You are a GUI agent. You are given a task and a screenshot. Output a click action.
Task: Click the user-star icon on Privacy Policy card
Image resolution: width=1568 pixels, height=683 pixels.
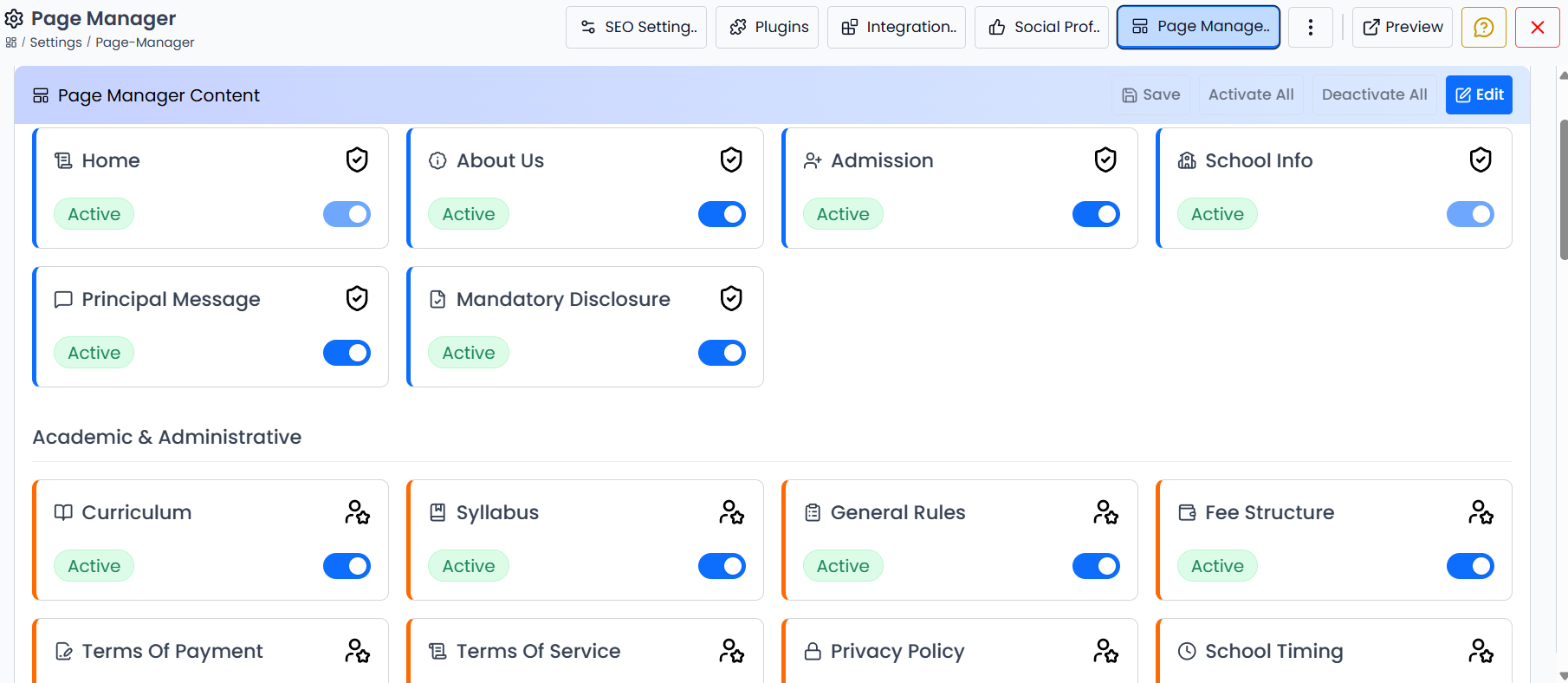1105,651
